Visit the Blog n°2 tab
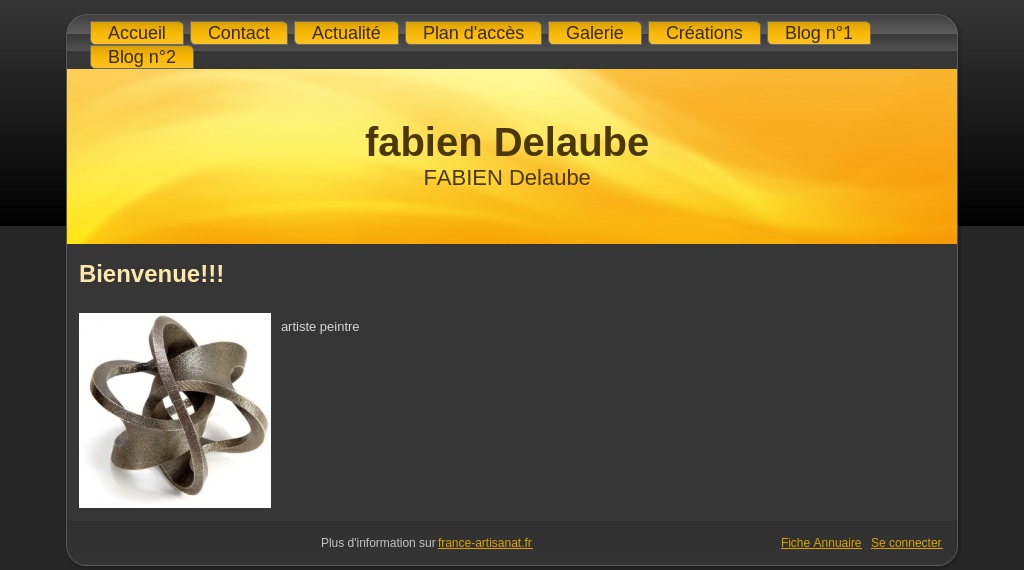The width and height of the screenshot is (1024, 570). coord(142,57)
